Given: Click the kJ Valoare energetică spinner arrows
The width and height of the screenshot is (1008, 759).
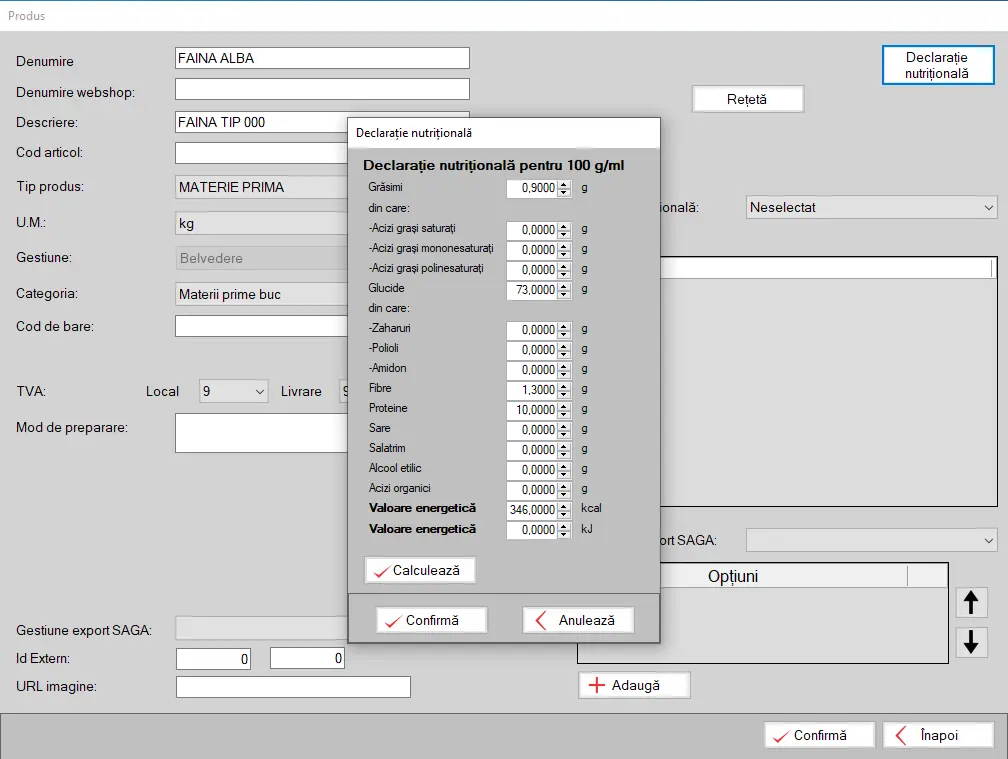Looking at the screenshot, I should (564, 530).
